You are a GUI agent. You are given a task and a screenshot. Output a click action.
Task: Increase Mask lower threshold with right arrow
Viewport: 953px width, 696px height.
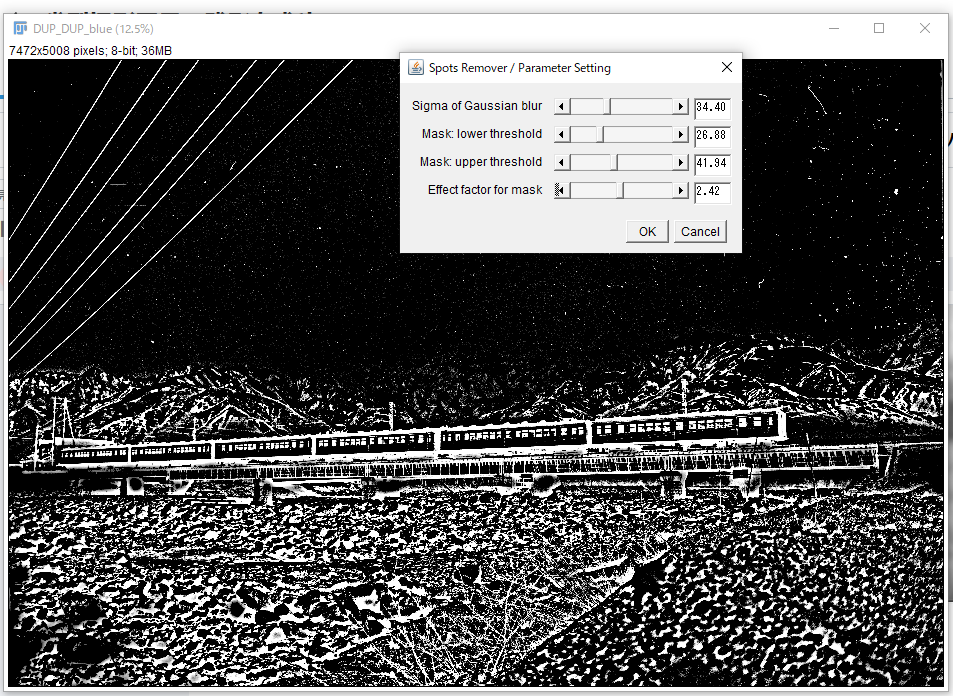[680, 134]
